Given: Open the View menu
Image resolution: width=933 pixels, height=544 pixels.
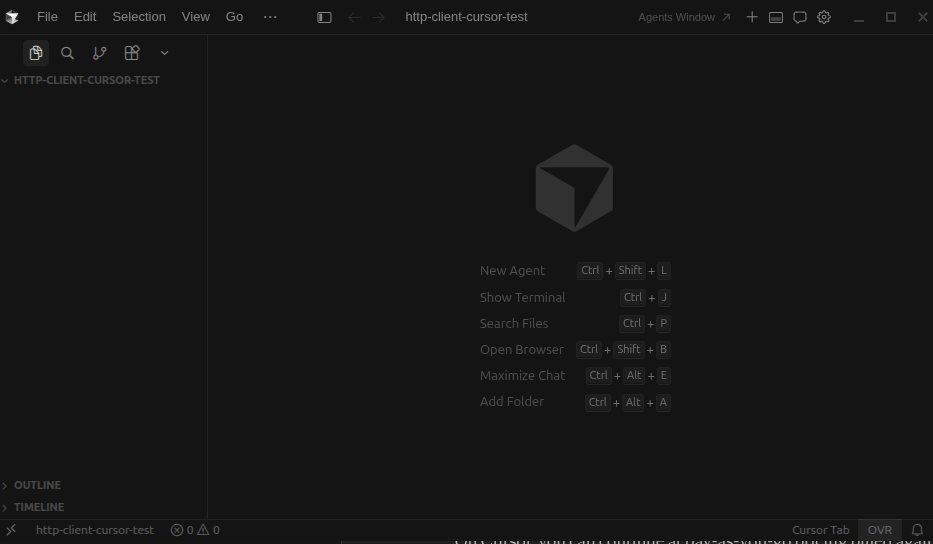Looking at the screenshot, I should [x=196, y=17].
